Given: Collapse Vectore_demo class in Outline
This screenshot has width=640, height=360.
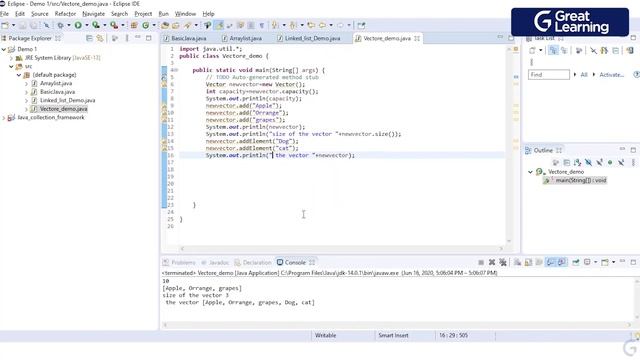Looking at the screenshot, I should click(530, 172).
